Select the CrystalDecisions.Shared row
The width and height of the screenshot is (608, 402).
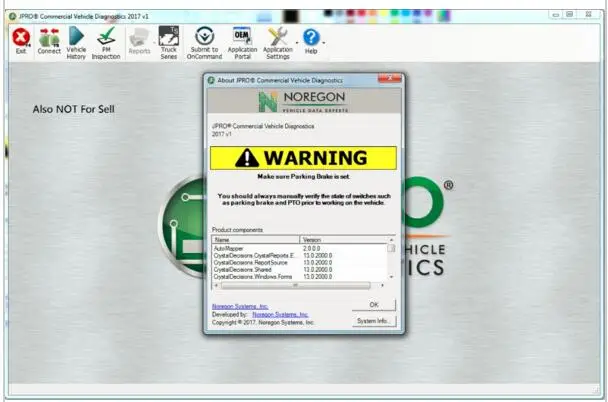pos(299,270)
